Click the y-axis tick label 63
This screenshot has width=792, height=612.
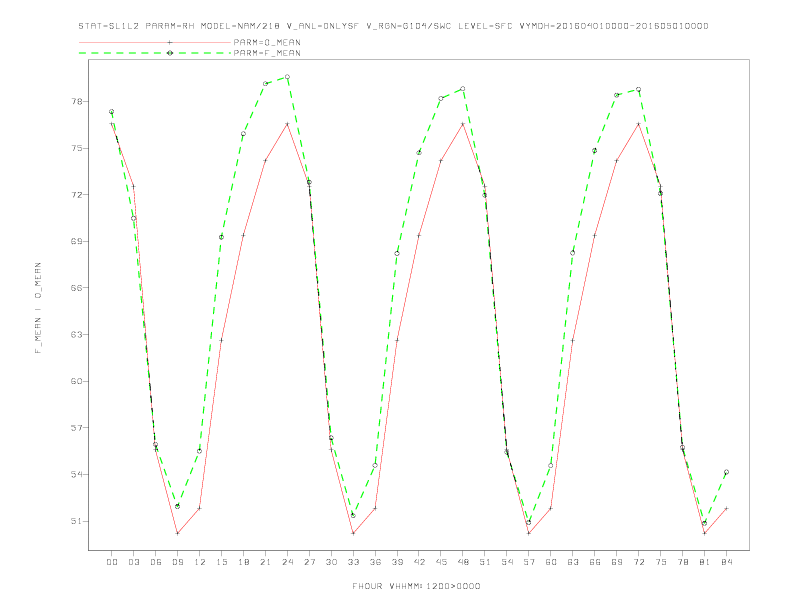point(76,335)
